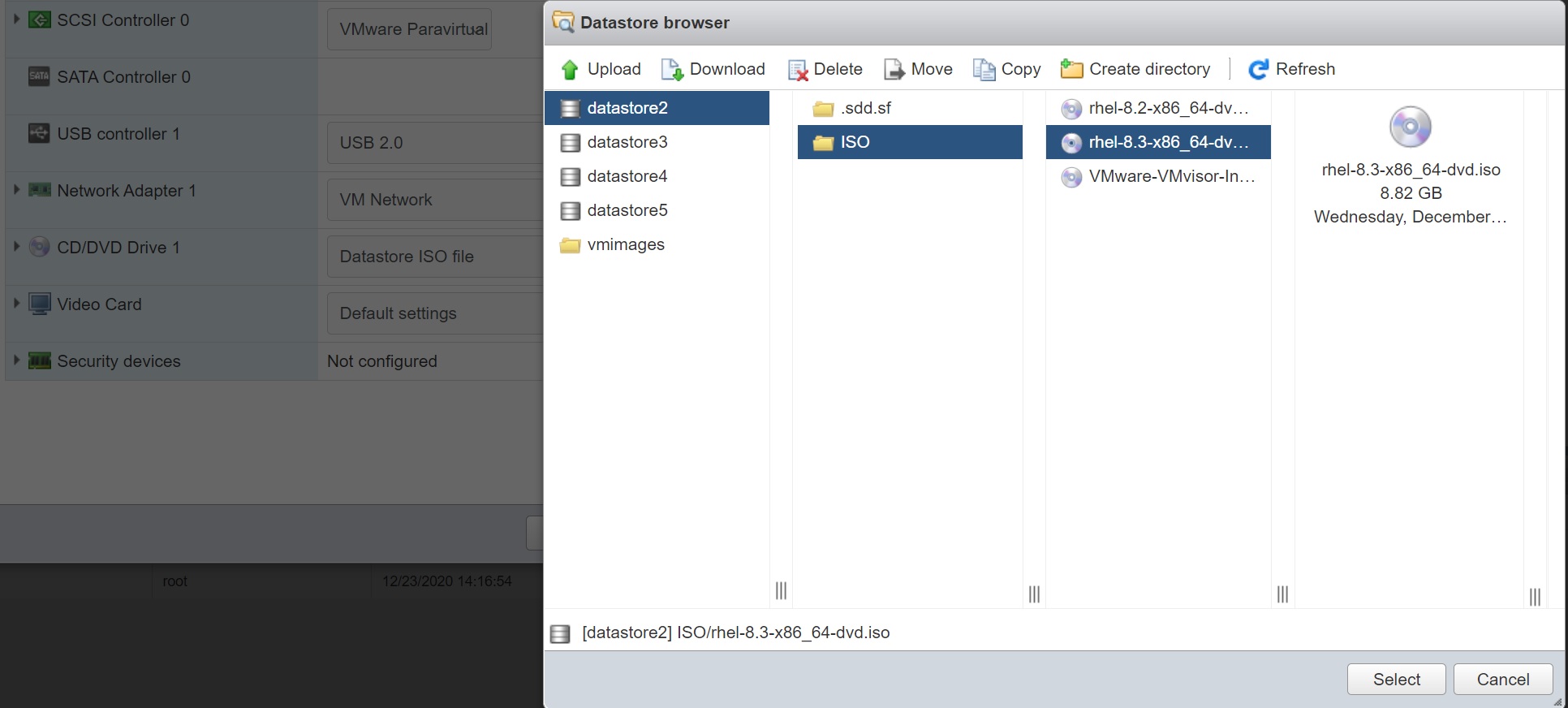Select the rhel-8.2-x86_64 ISO file
This screenshot has width=1568, height=708.
coord(1158,108)
